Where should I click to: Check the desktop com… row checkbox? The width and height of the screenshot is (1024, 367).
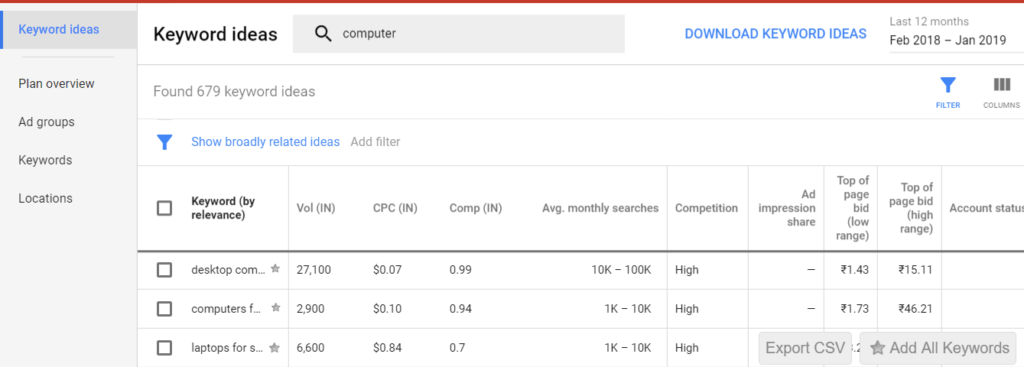click(x=165, y=270)
